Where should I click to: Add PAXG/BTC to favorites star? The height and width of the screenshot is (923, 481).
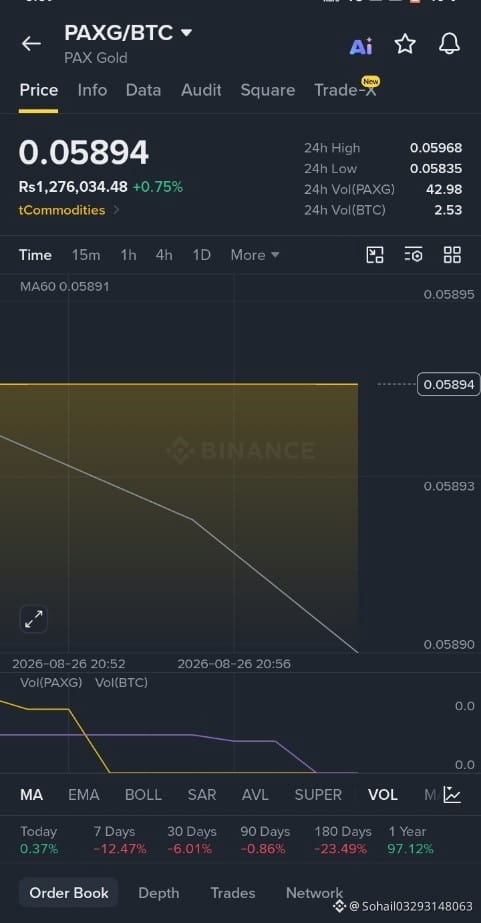tap(405, 44)
